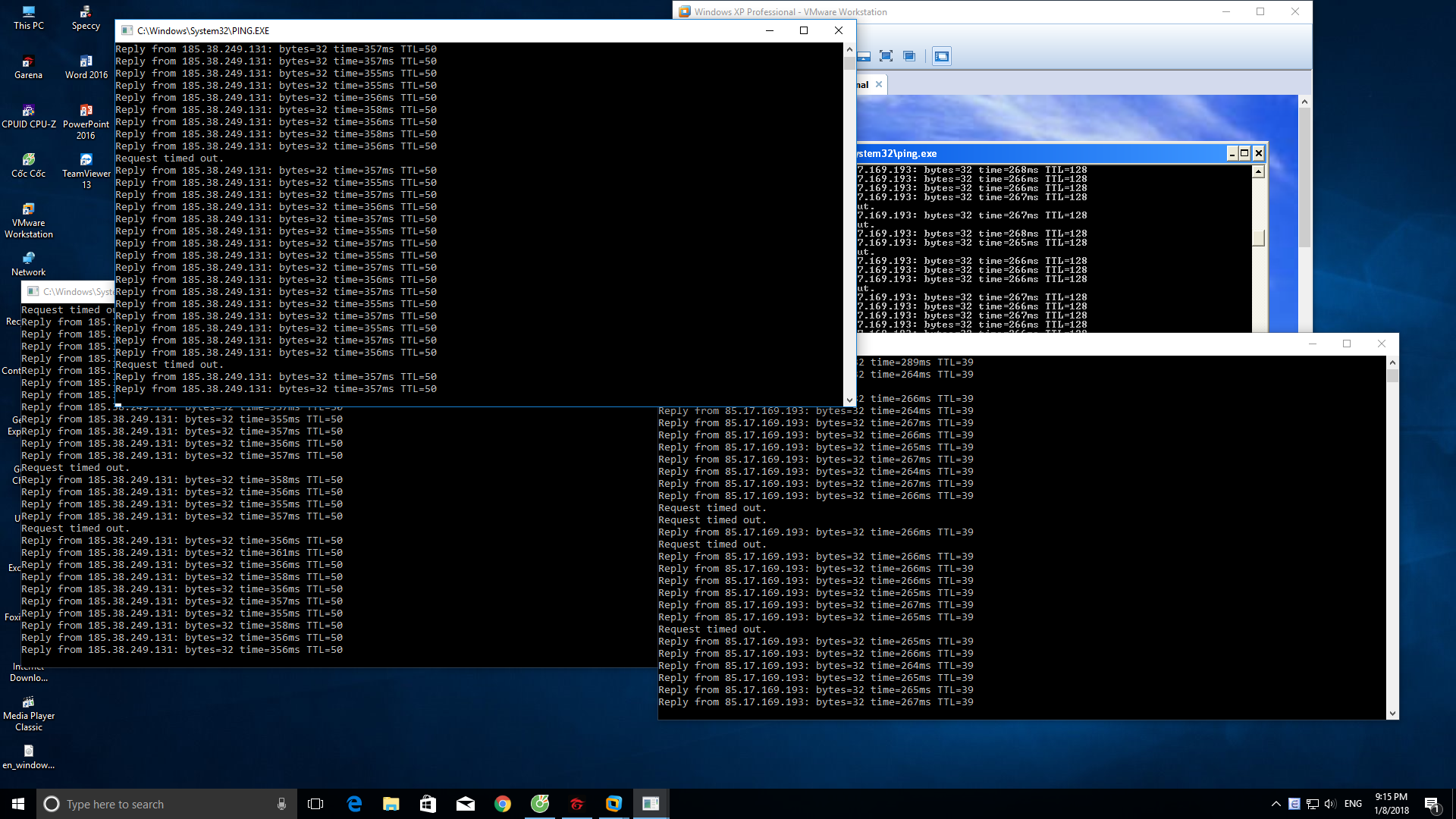Open volume control in system tray
The width and height of the screenshot is (1456, 819).
1330,804
